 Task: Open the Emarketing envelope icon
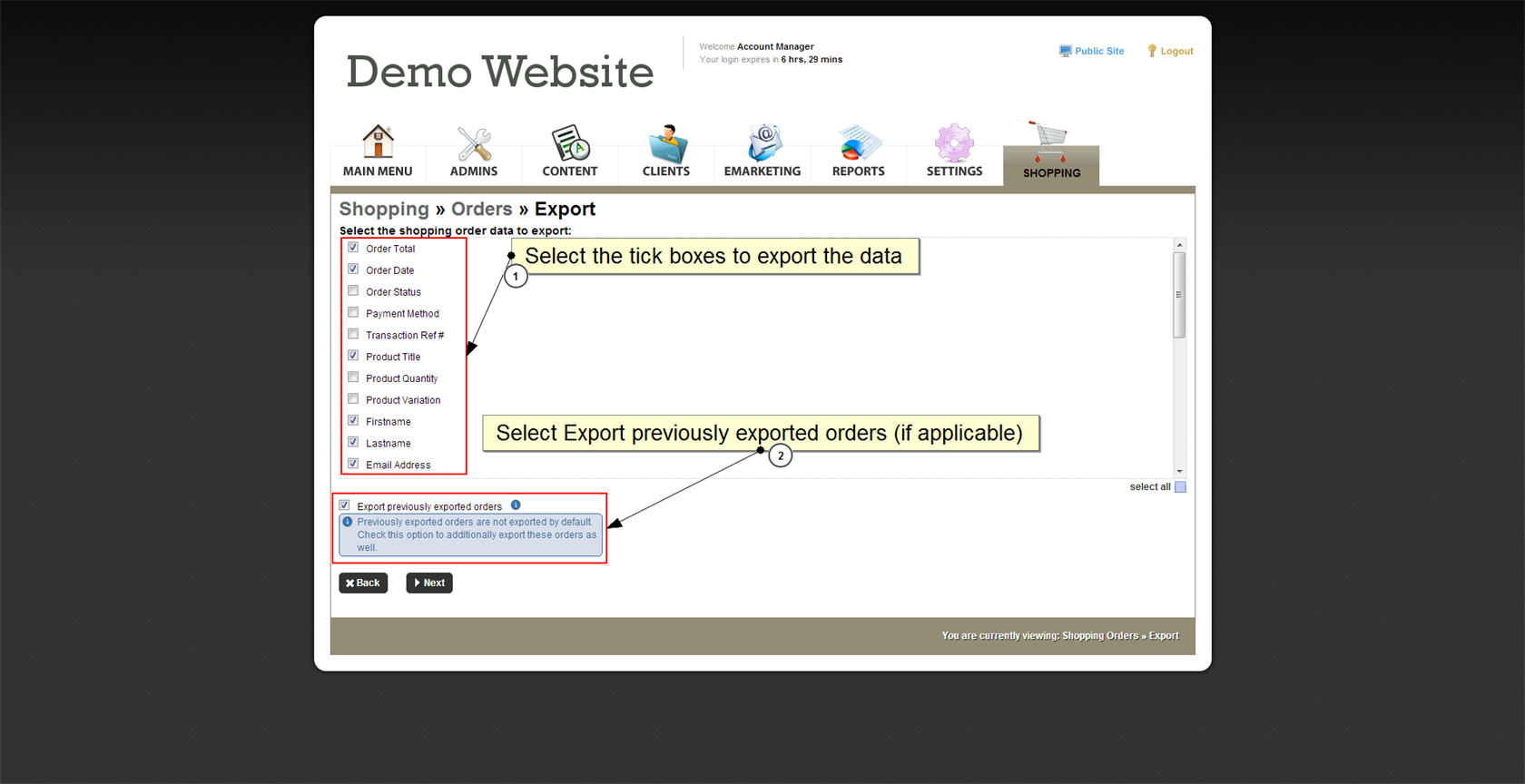click(x=762, y=143)
